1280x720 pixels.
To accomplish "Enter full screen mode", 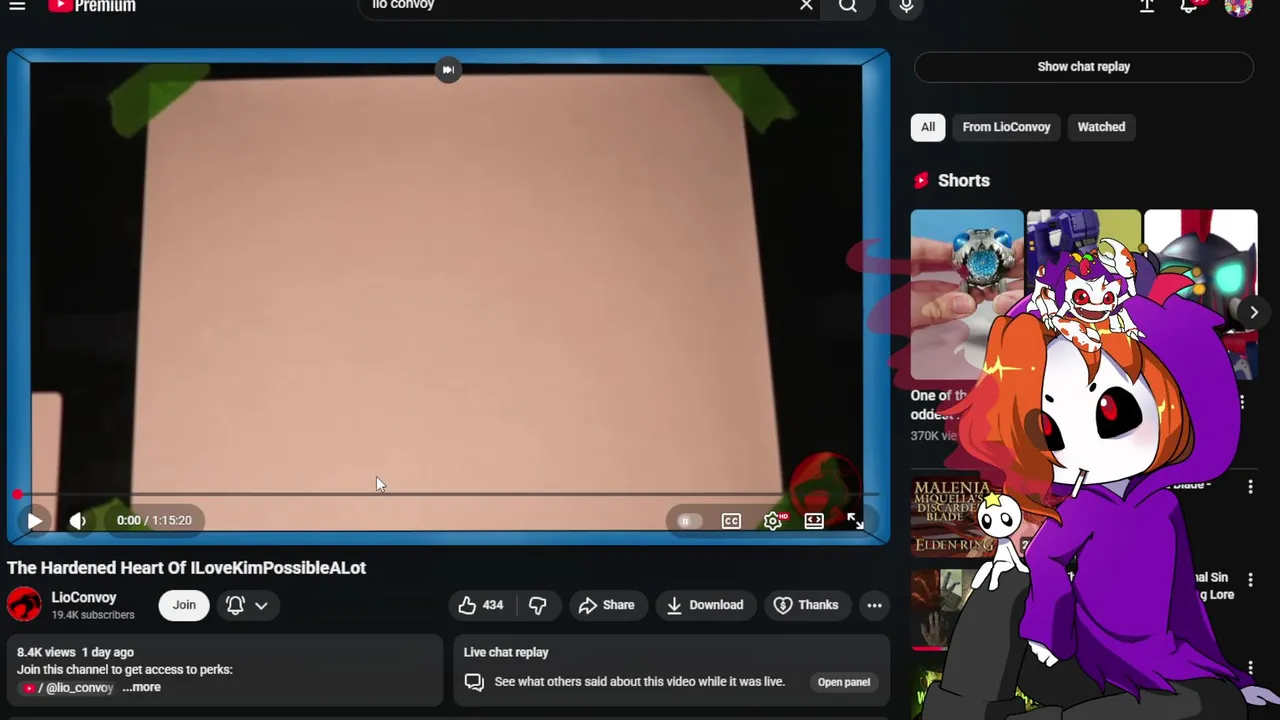I will (855, 521).
